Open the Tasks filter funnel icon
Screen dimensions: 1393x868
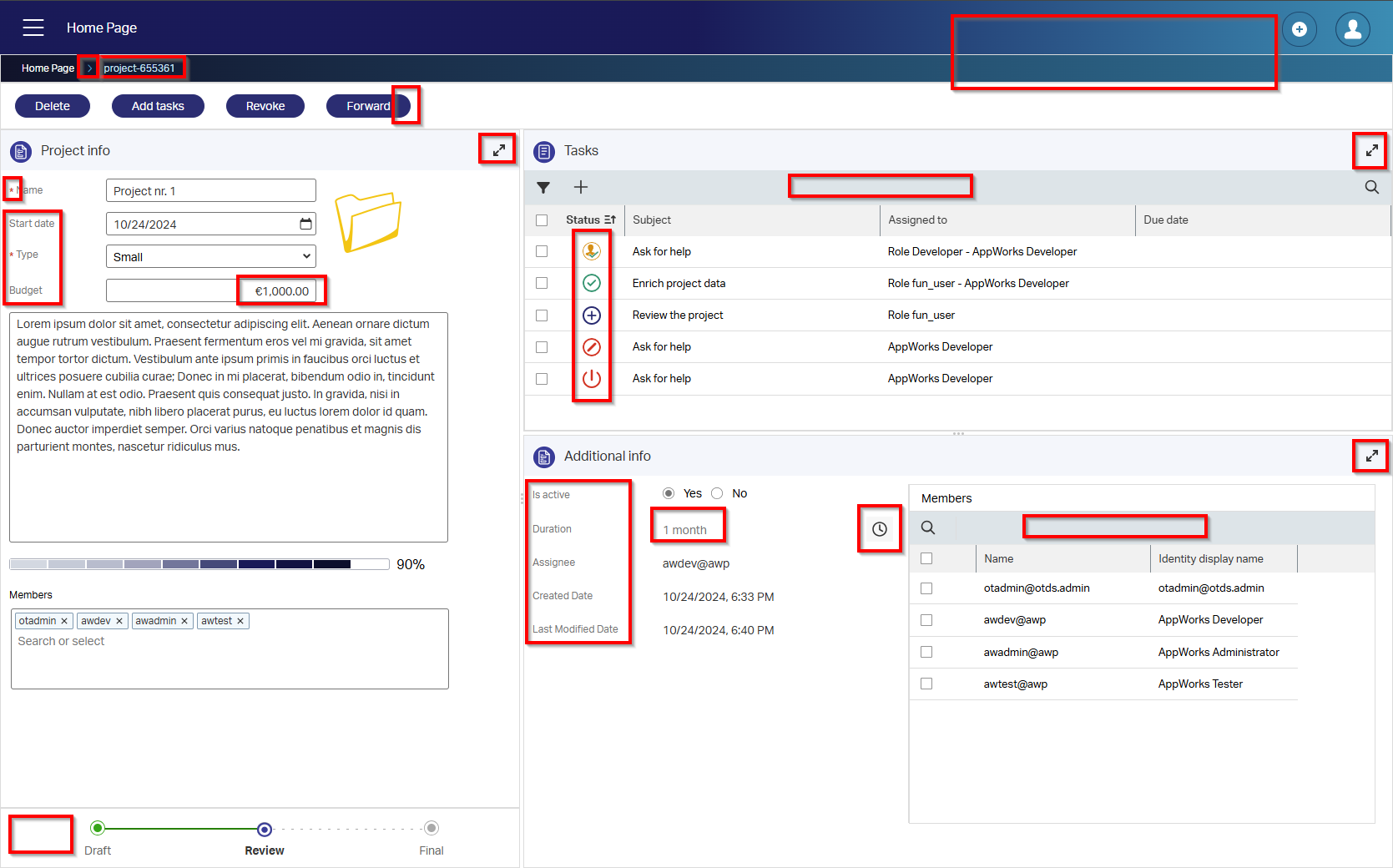543,188
